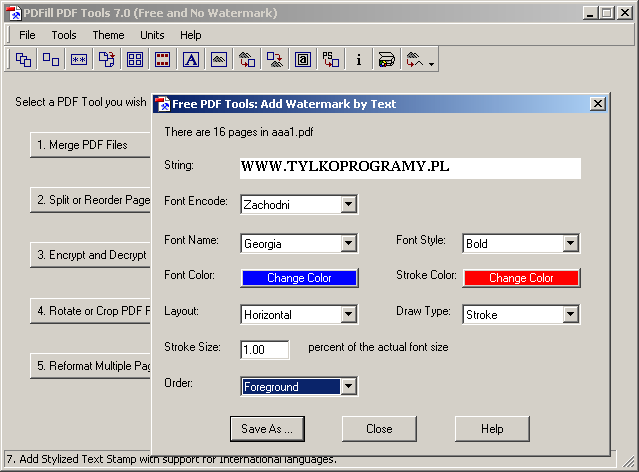This screenshot has height=472, width=639.
Task: Select the Split or Reorder Pages toolbar icon
Action: point(51,60)
